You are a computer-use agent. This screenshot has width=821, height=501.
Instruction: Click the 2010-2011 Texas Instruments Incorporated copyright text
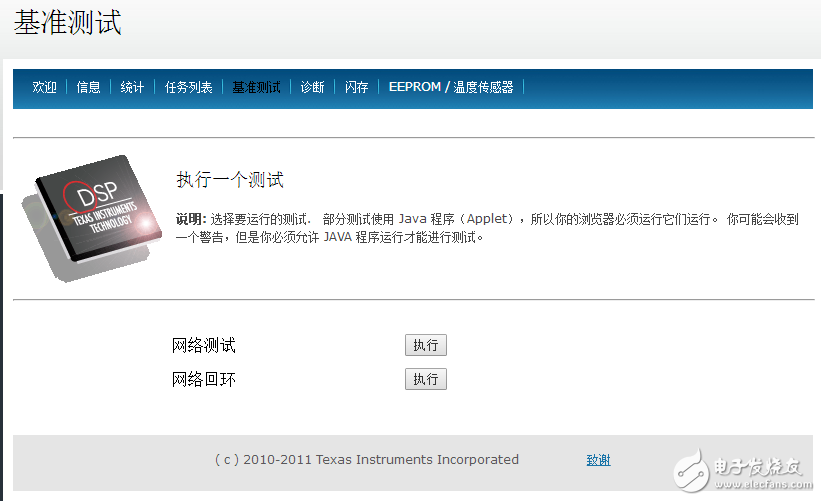(x=367, y=460)
